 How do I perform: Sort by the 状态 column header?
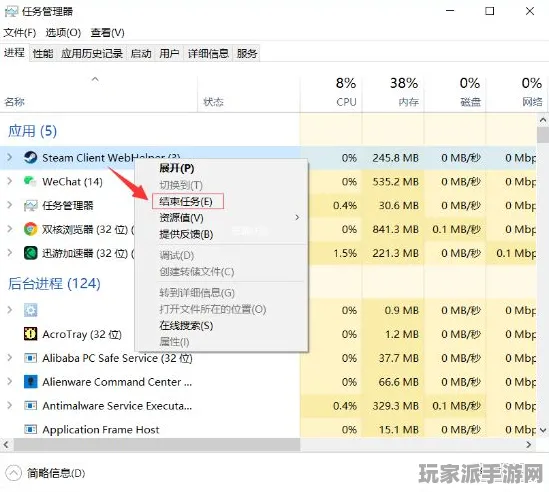coord(213,102)
